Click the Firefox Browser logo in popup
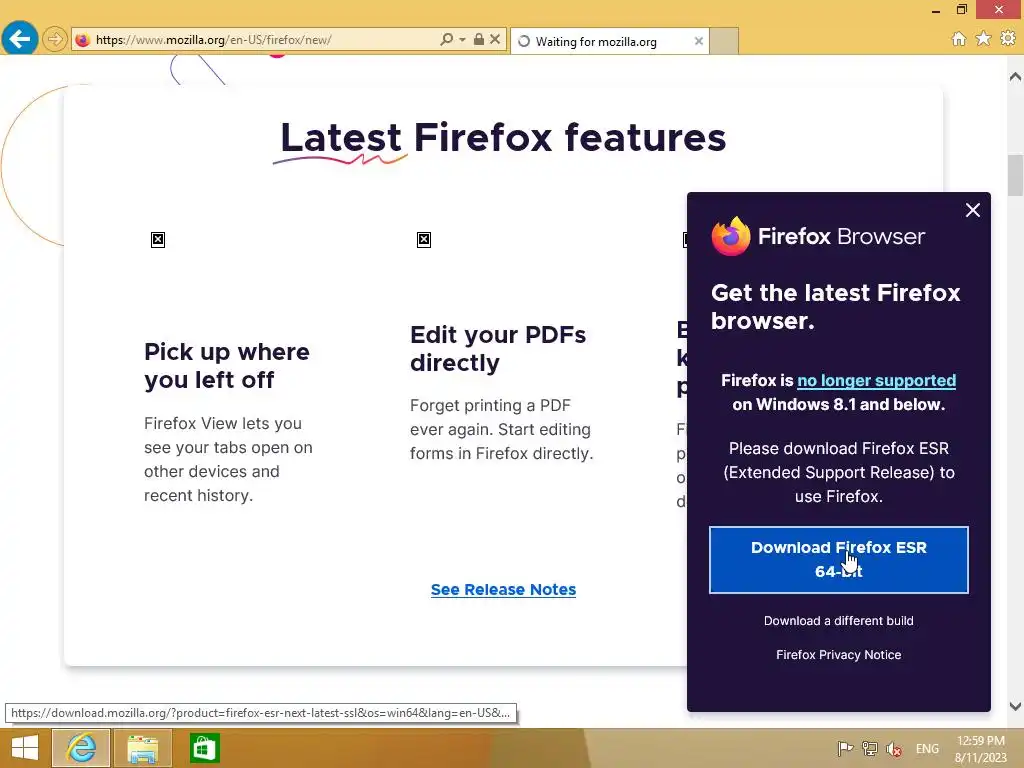The height and width of the screenshot is (768, 1024). point(818,236)
